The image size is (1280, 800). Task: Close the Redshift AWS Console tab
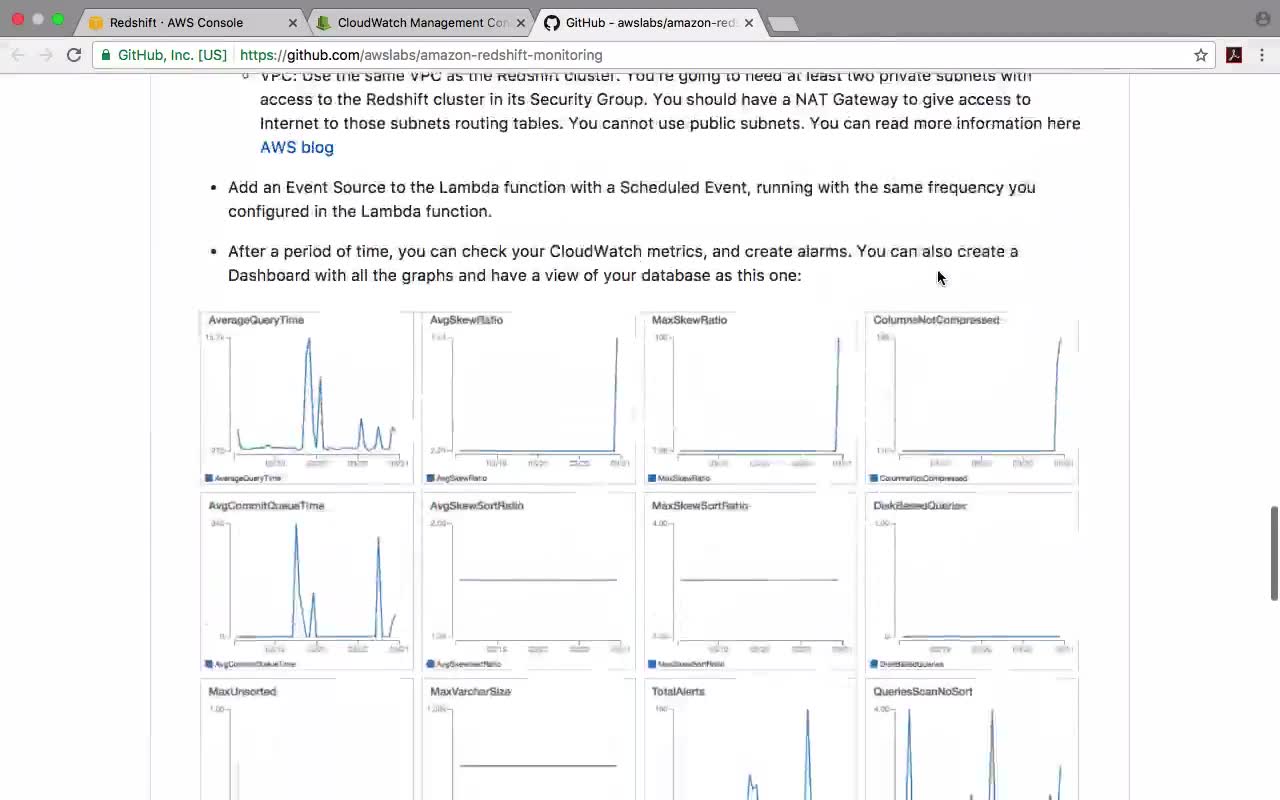[x=293, y=23]
